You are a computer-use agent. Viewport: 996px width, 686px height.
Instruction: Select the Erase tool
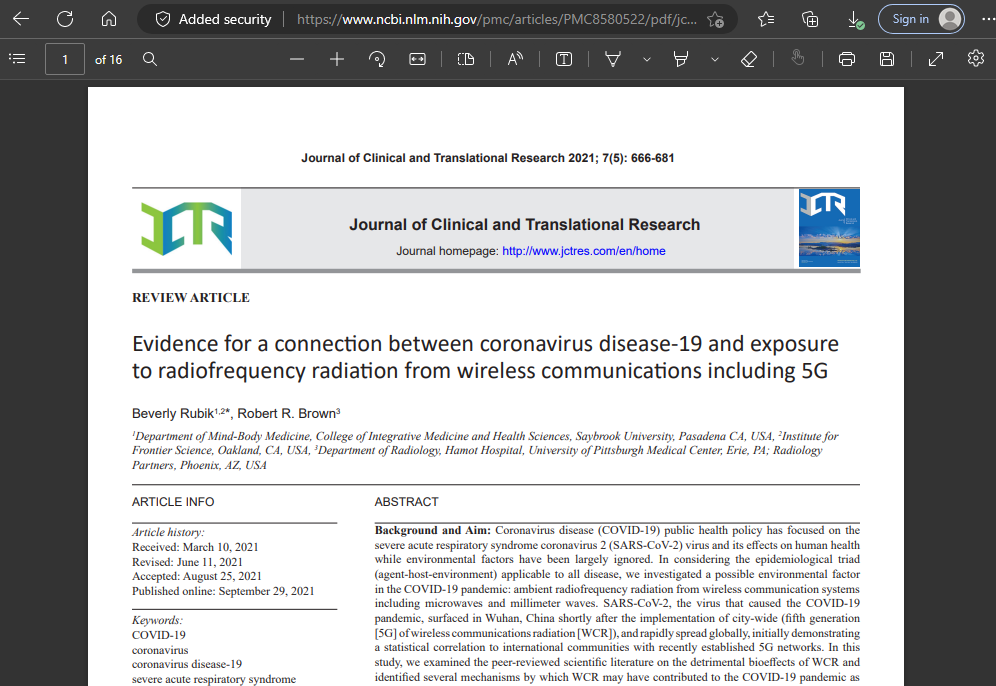pyautogui.click(x=749, y=59)
